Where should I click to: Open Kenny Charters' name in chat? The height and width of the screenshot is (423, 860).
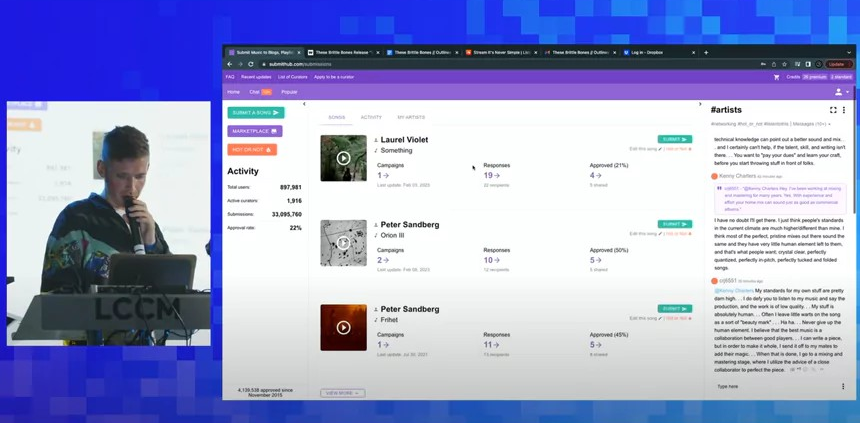tap(737, 176)
